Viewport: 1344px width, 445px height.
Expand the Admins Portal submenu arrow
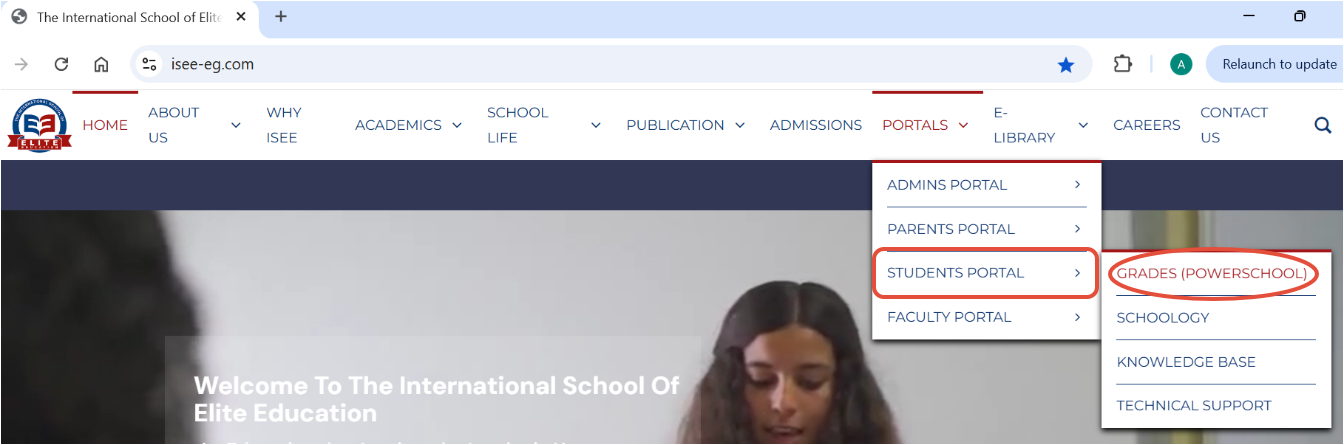[1078, 185]
